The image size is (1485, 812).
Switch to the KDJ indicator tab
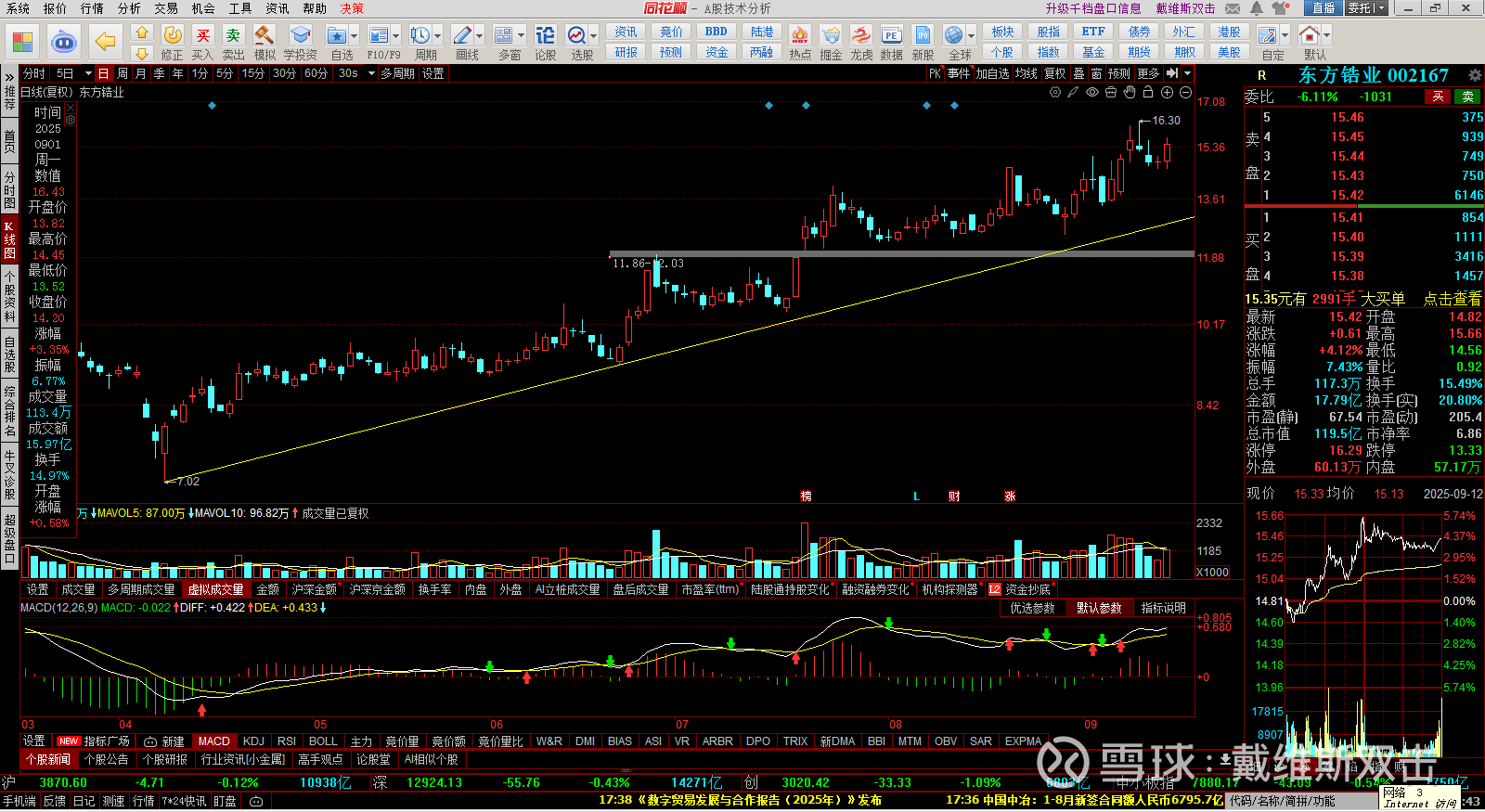coord(253,741)
